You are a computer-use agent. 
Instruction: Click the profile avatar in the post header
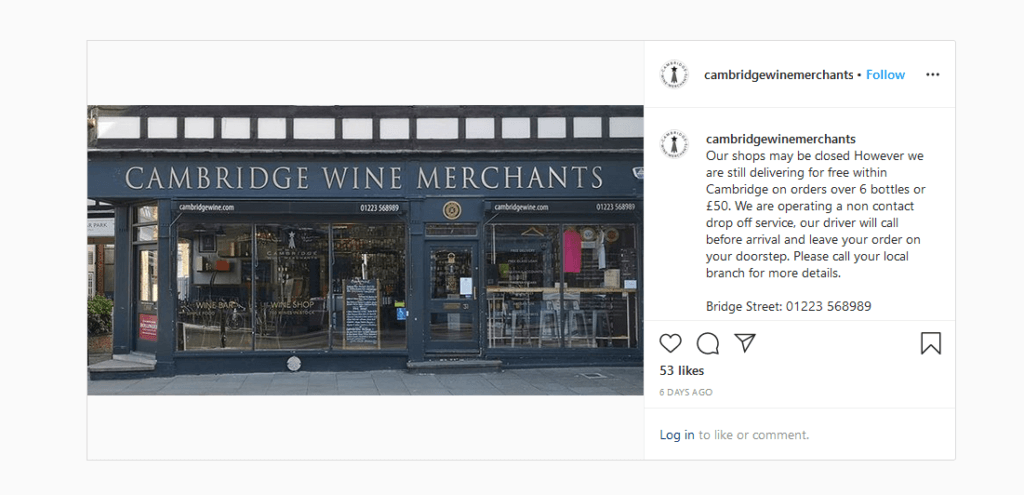tap(675, 75)
